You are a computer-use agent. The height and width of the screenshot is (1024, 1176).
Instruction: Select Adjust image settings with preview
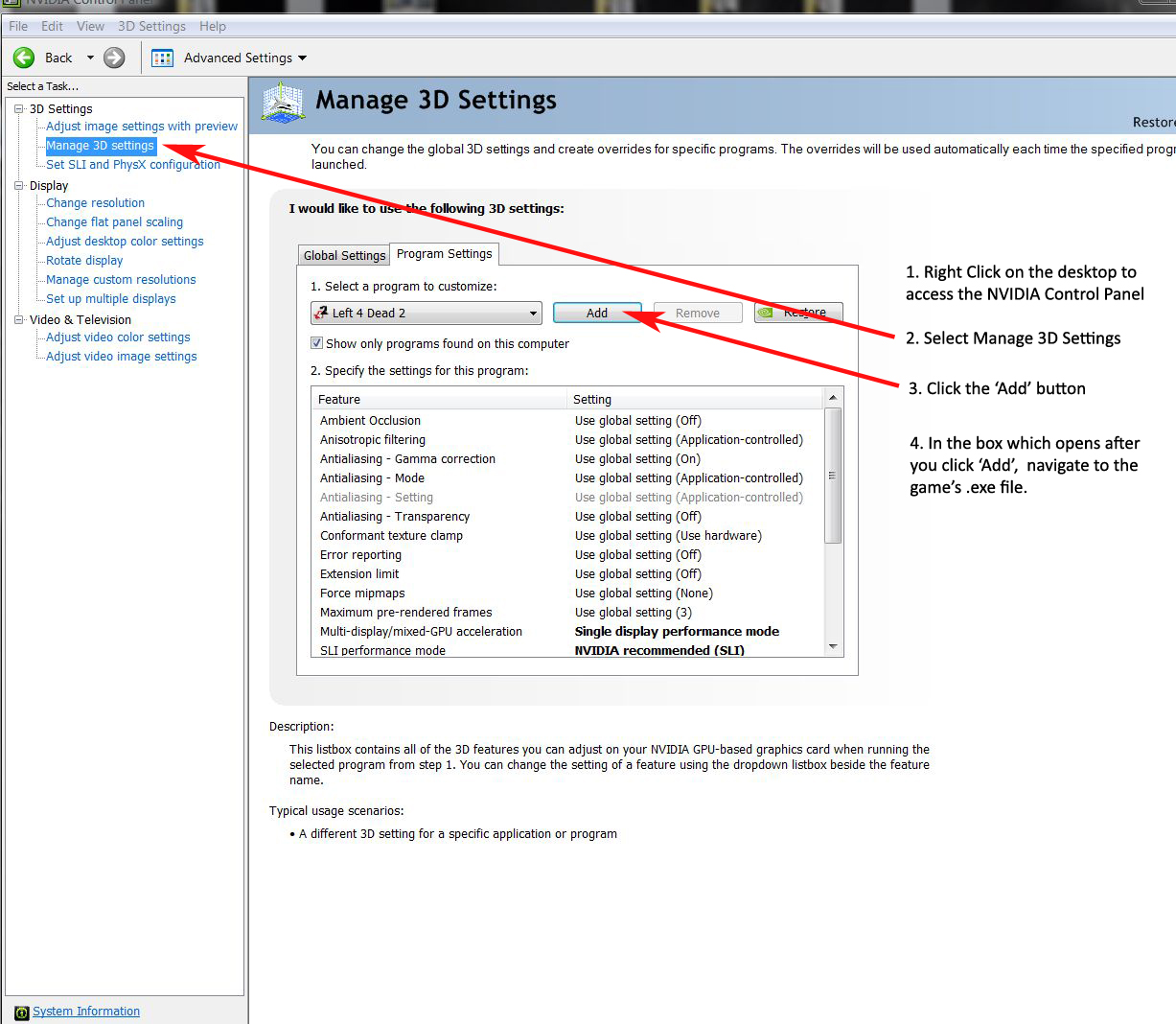click(x=142, y=126)
